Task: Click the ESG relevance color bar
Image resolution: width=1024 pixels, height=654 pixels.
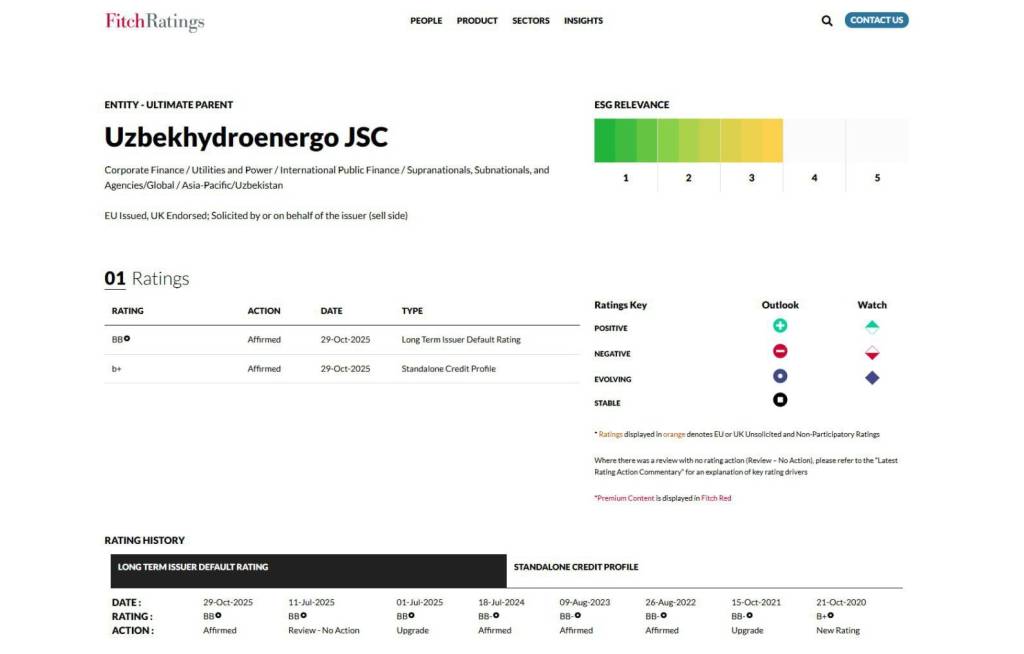Action: pyautogui.click(x=688, y=140)
